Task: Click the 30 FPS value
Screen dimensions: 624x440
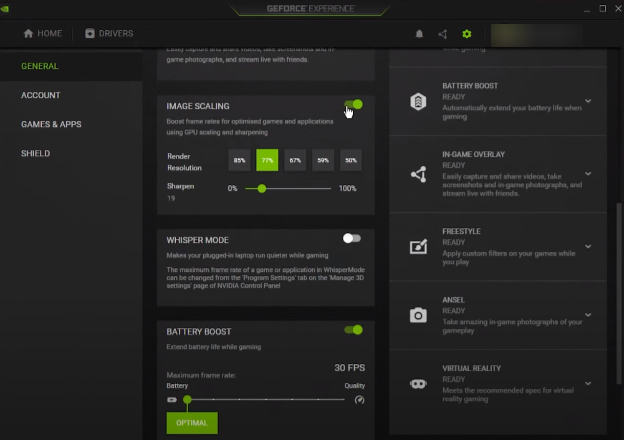Action: 349,368
